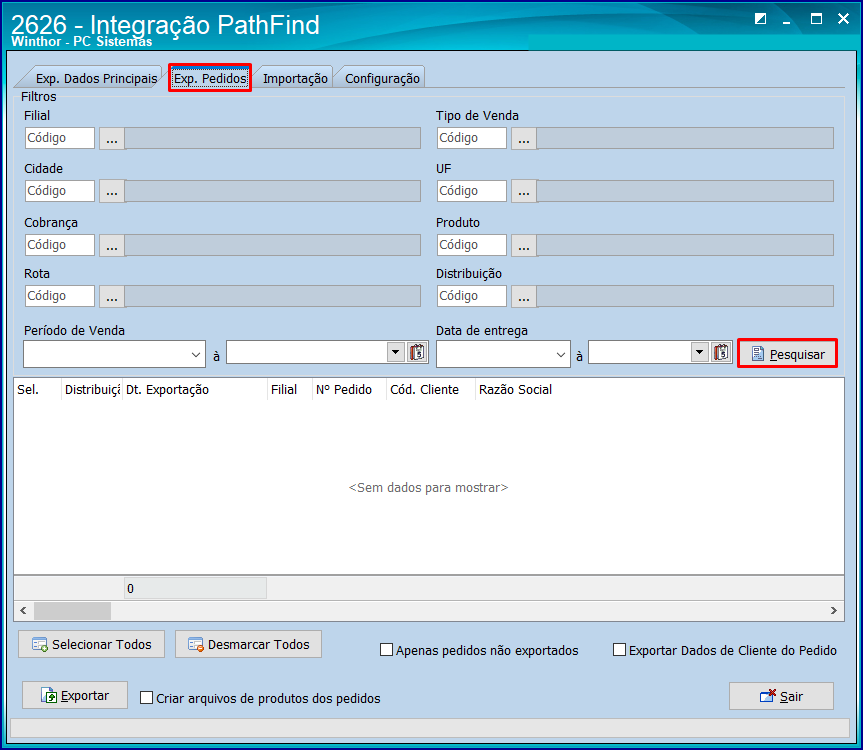Click Distribuição Código input field
Screen dimensions: 863x750
472,296
